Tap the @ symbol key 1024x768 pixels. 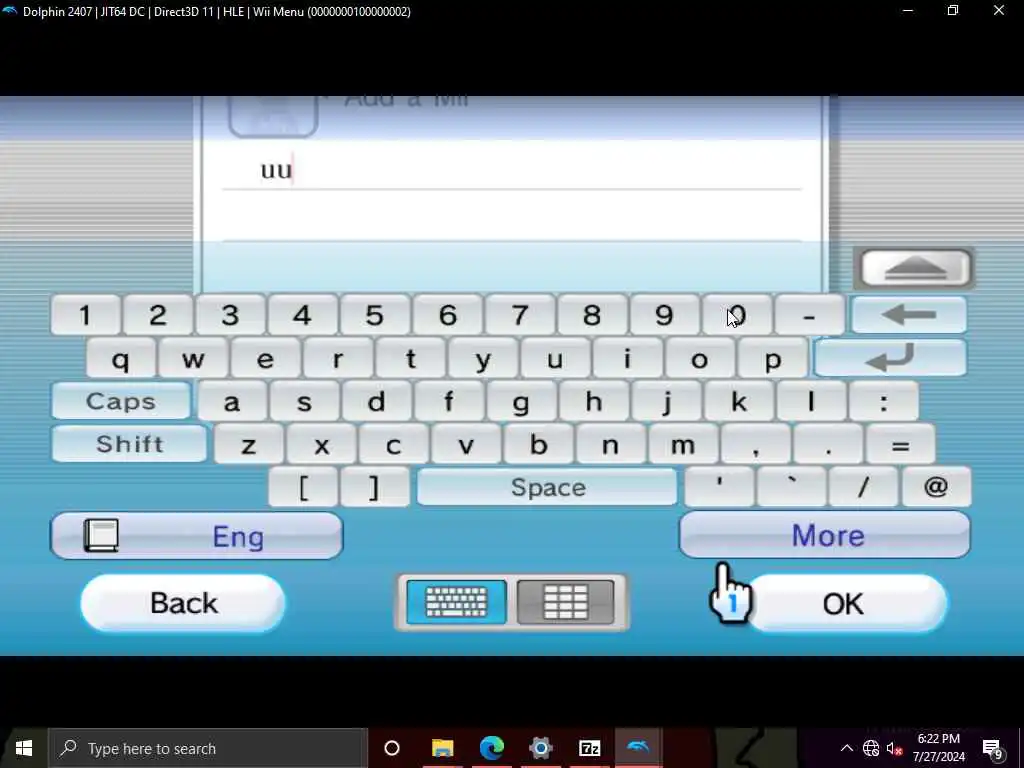[x=936, y=487]
